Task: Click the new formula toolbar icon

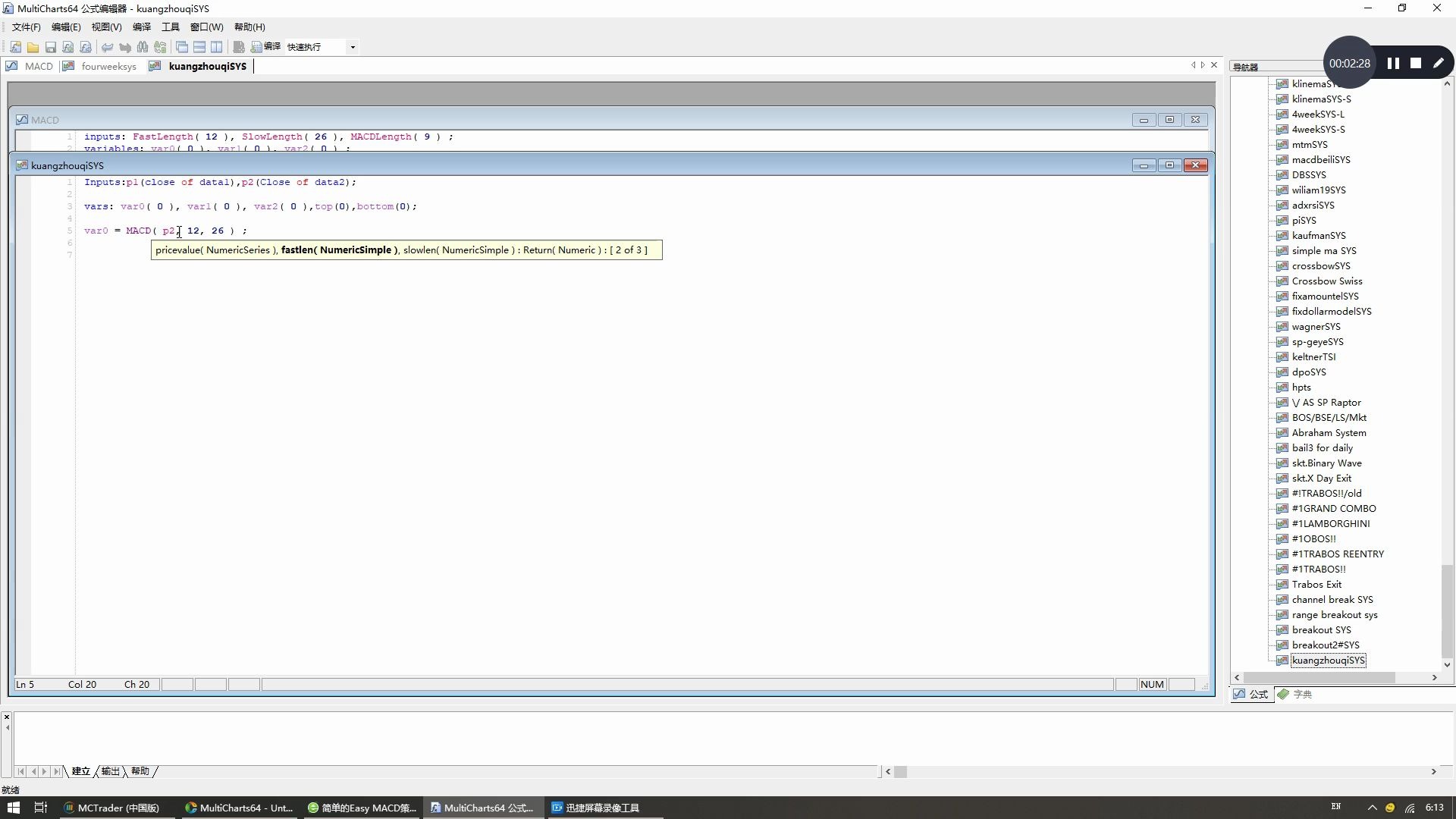Action: (x=15, y=47)
